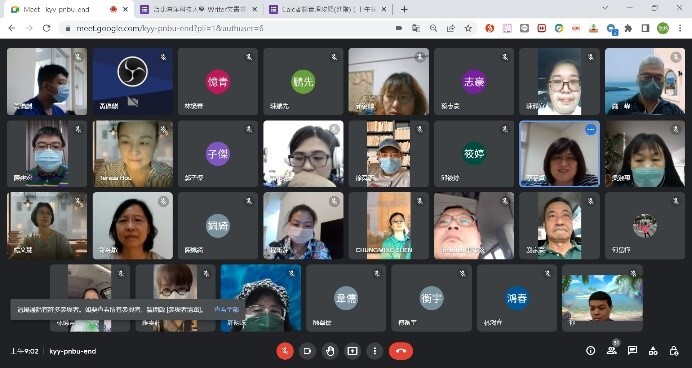Open the zoom magnifier icon in address bar
Viewport: 692px width, 368px height.
[x=433, y=28]
